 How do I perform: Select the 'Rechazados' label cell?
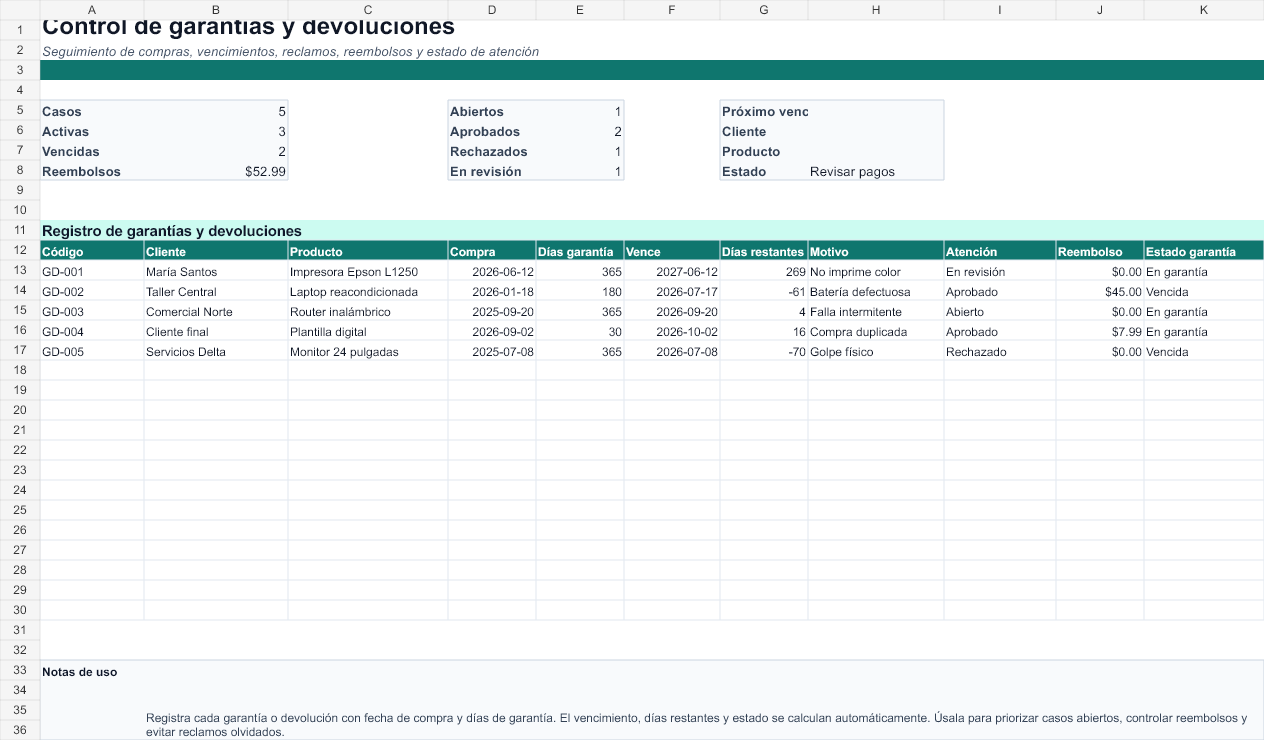[492, 151]
